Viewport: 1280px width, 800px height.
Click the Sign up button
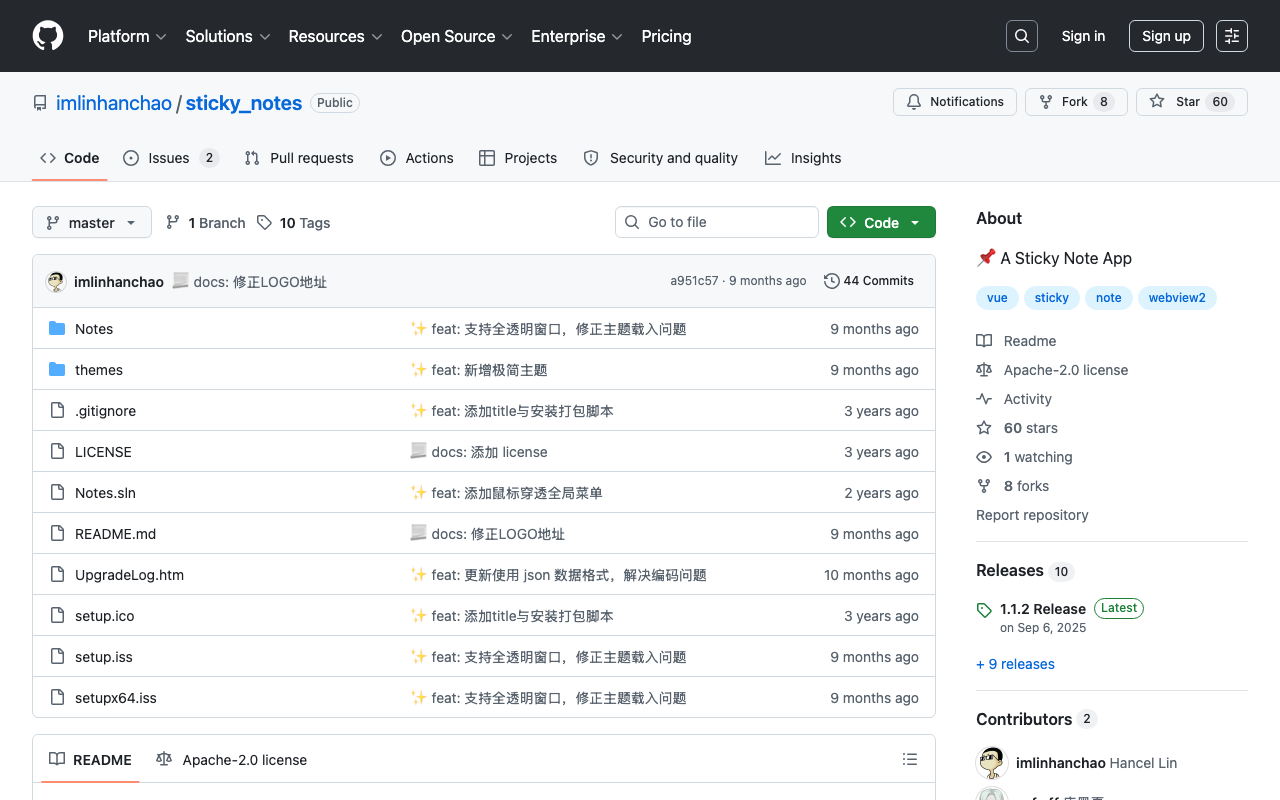(1166, 36)
